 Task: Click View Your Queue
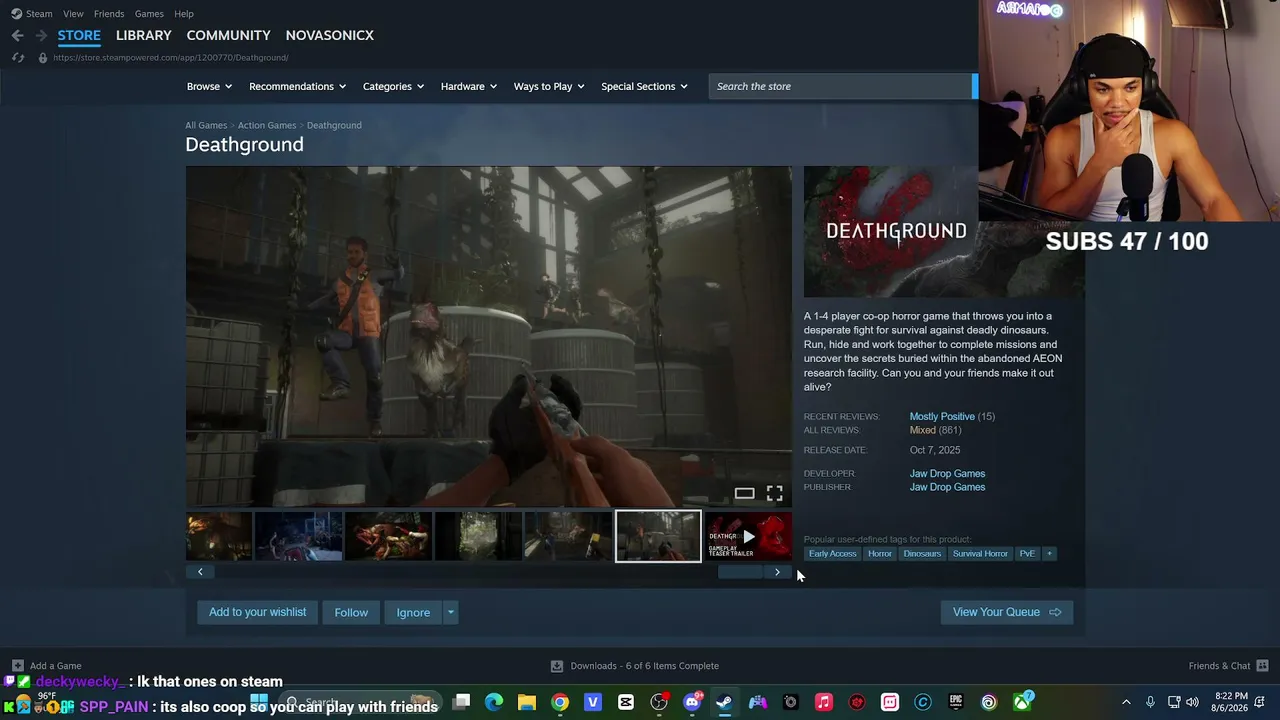click(x=1007, y=612)
